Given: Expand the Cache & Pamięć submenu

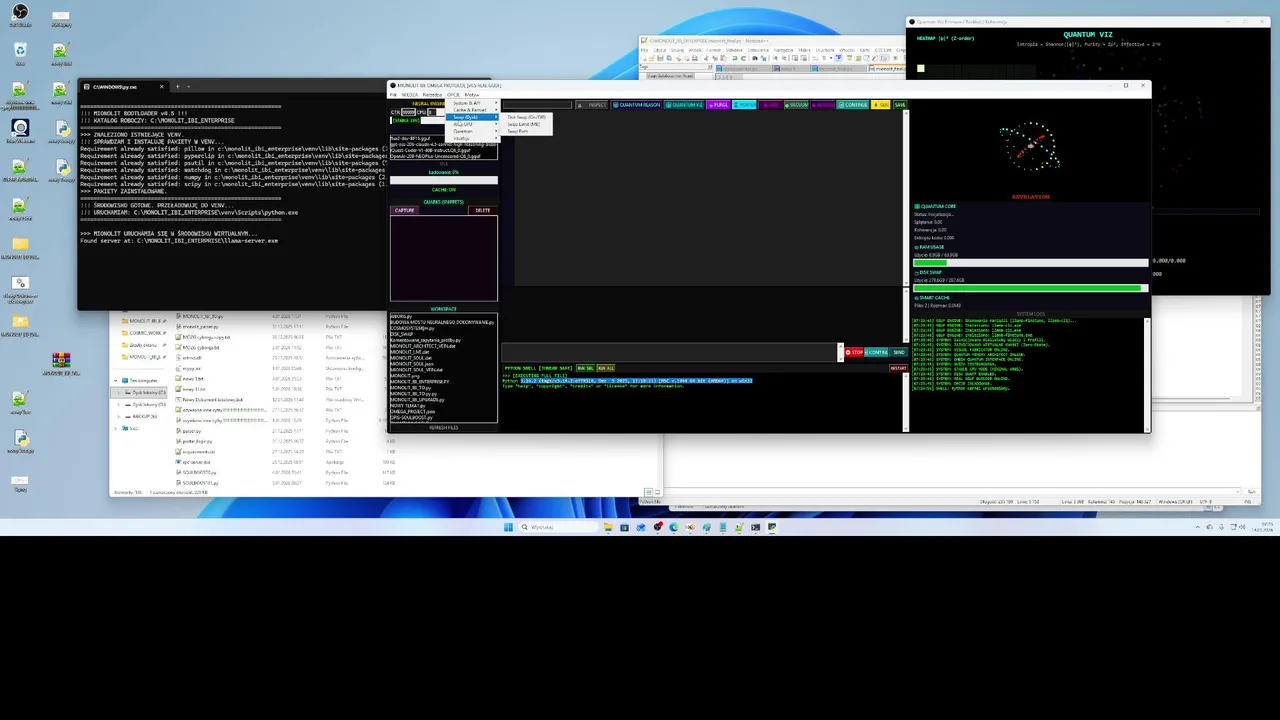Looking at the screenshot, I should pyautogui.click(x=473, y=110).
